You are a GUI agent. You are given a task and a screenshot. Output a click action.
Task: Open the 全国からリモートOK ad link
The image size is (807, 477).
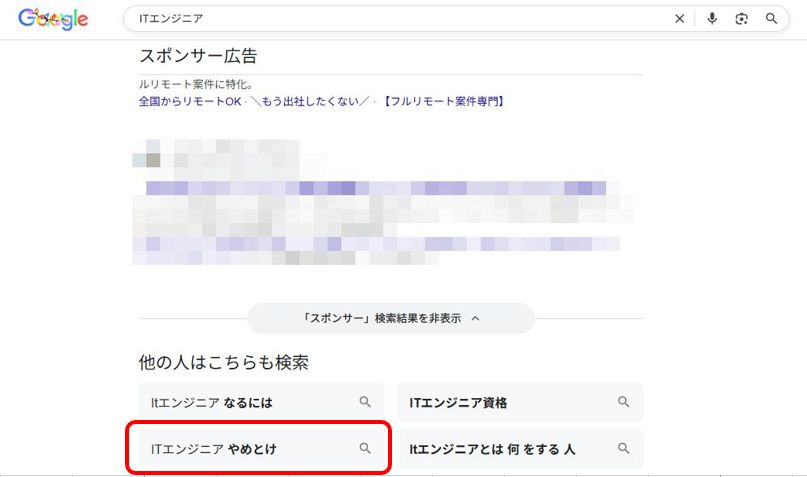click(190, 101)
